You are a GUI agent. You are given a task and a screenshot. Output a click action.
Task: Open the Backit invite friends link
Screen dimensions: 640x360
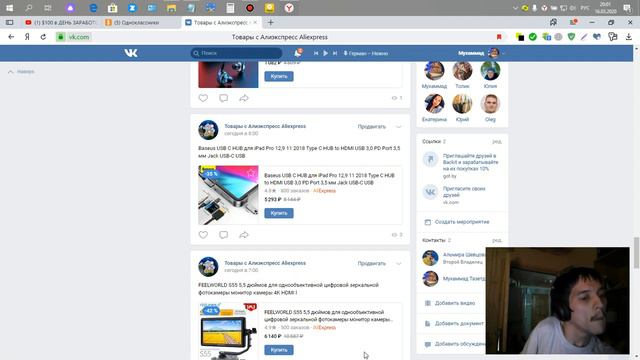[x=470, y=162]
